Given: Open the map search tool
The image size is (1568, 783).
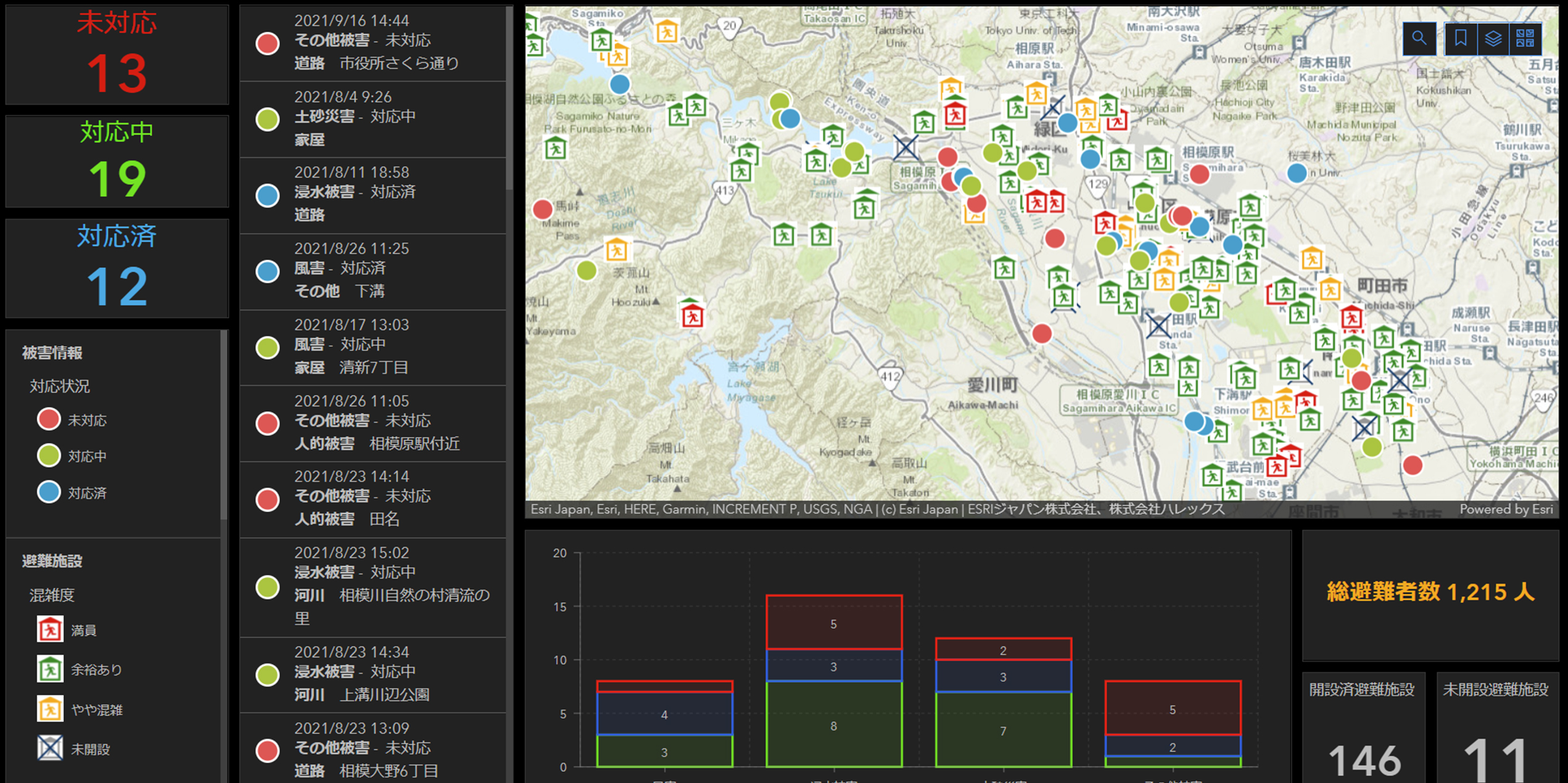Looking at the screenshot, I should (x=1419, y=38).
